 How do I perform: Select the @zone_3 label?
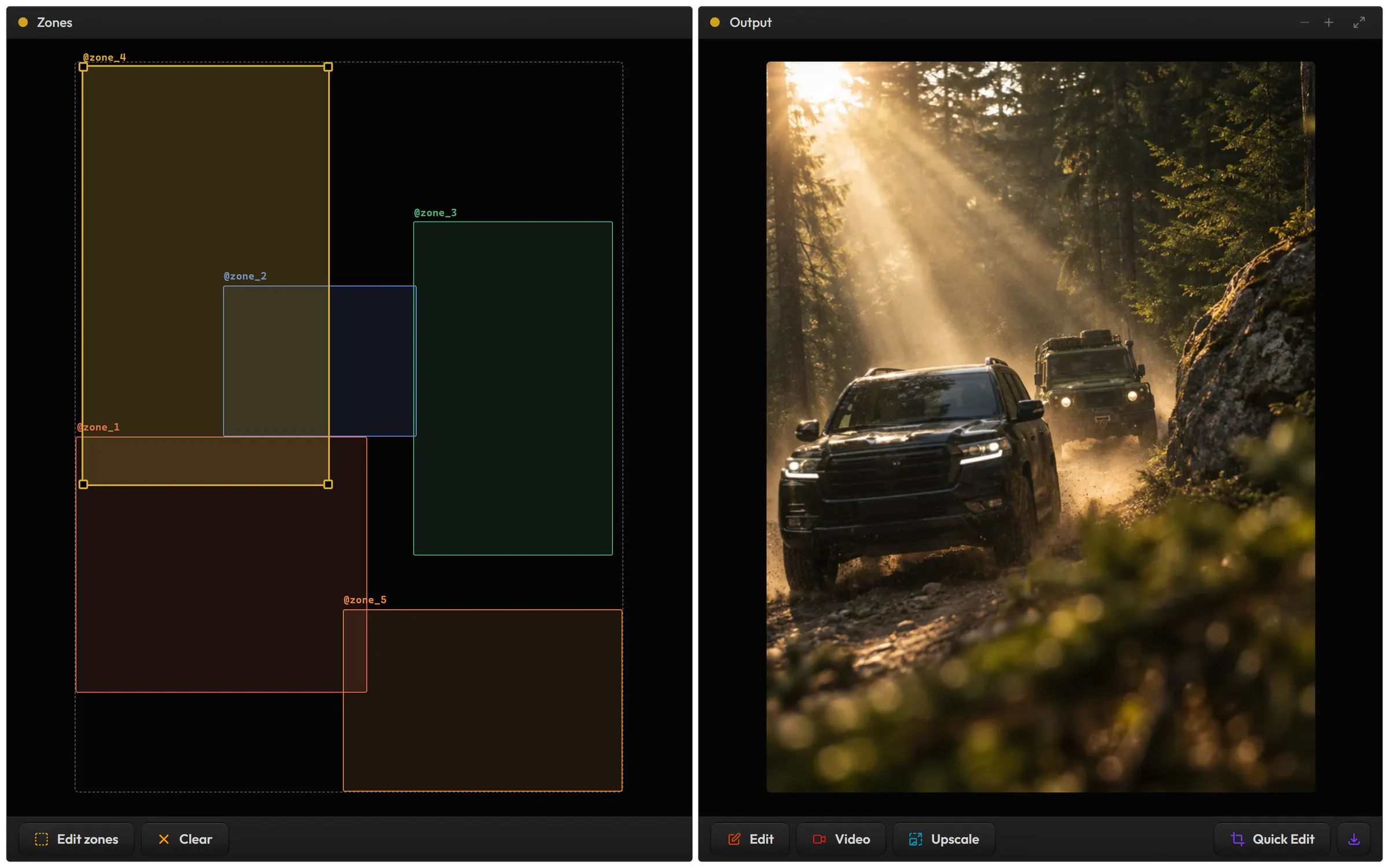pos(435,213)
